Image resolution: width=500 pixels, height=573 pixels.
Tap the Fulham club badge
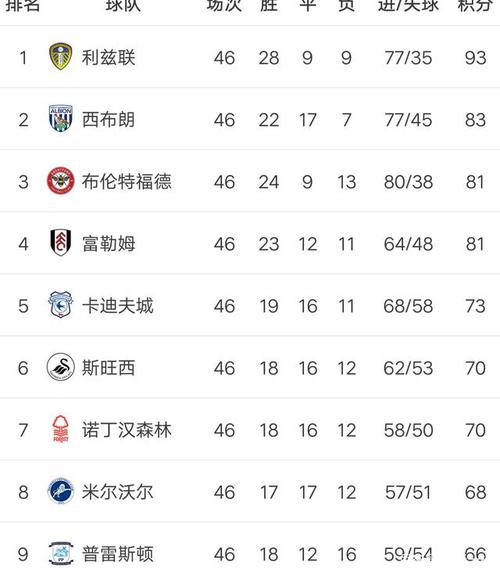61,243
